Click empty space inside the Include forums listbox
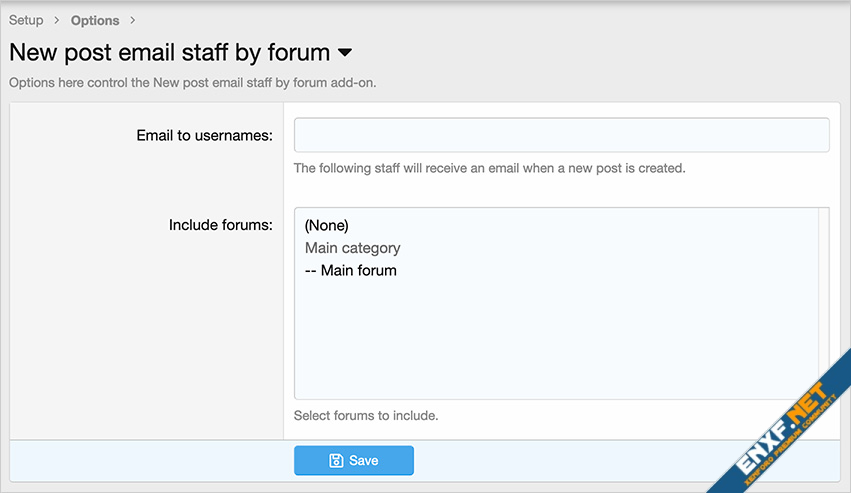 pyautogui.click(x=550, y=340)
